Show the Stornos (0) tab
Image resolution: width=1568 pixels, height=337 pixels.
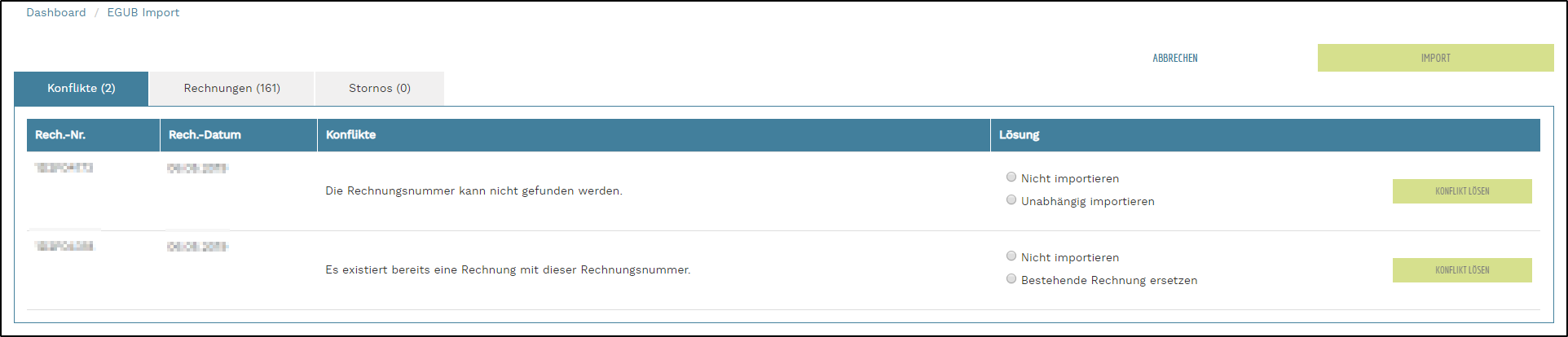(380, 89)
